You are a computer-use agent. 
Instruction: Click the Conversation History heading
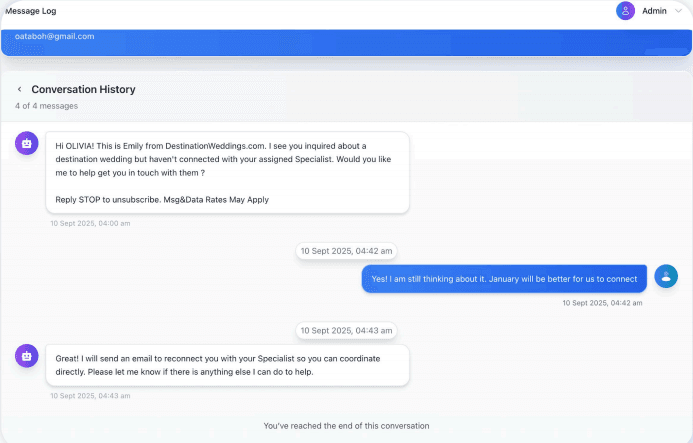pos(83,89)
